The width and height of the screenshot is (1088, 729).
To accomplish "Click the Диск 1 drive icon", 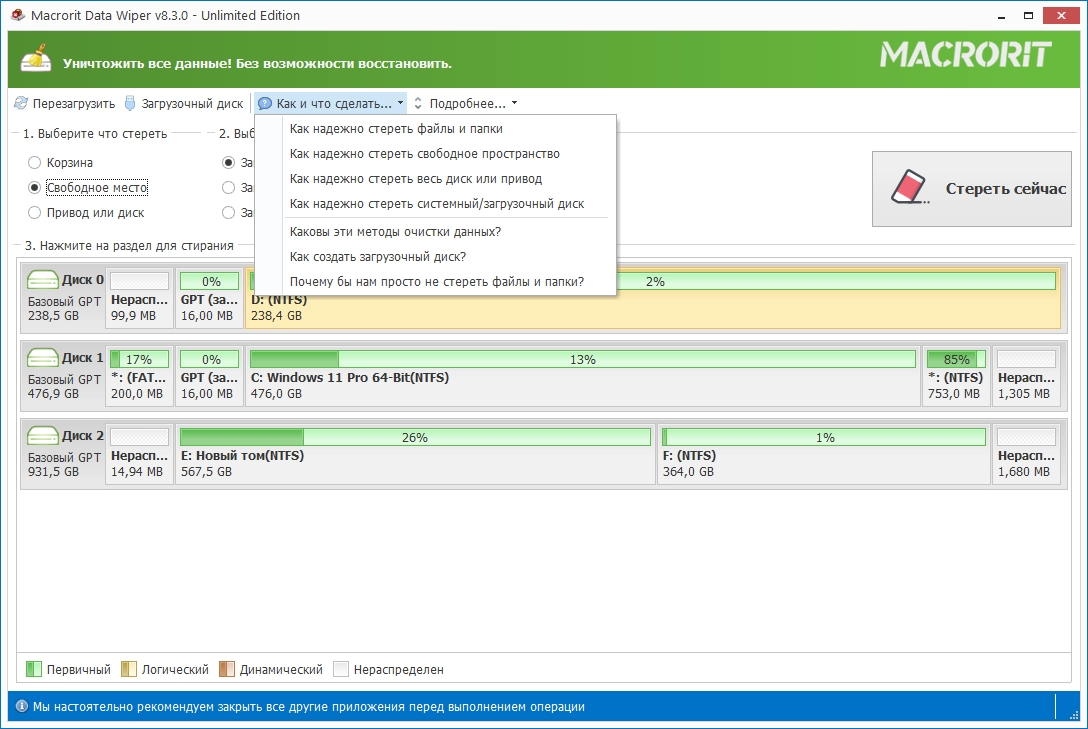I will 42,358.
